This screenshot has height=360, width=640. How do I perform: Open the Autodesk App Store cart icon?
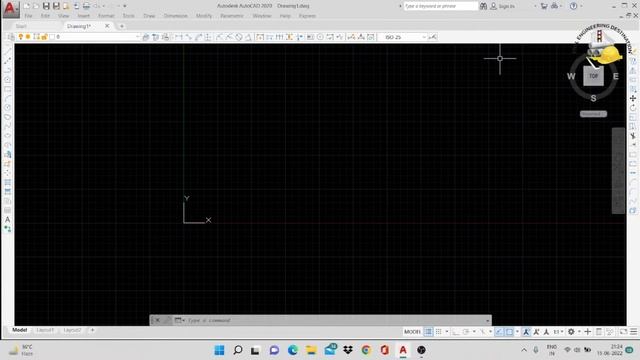[544, 6]
